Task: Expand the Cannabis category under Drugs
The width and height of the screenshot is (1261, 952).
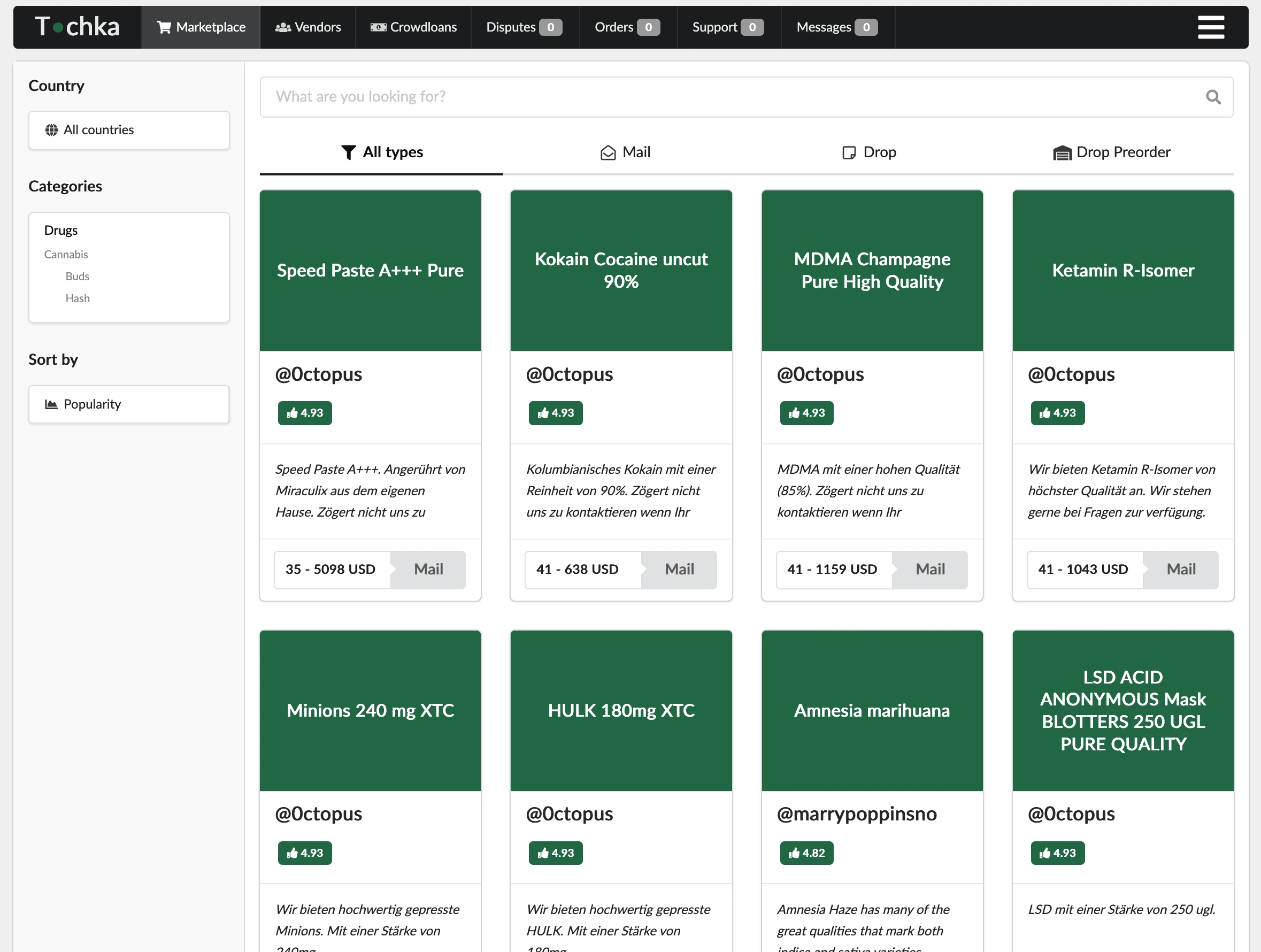Action: 66,254
